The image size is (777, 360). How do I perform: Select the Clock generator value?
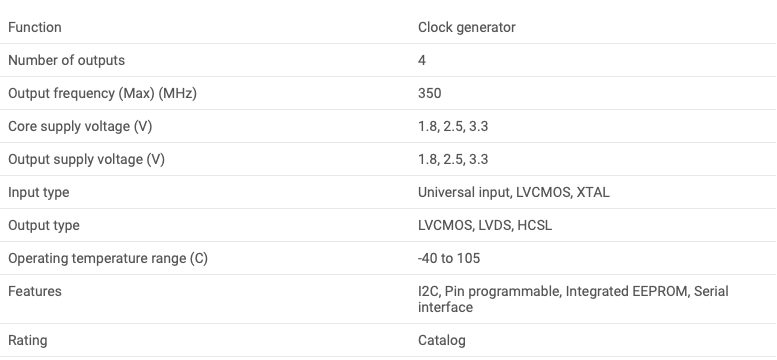(x=467, y=27)
